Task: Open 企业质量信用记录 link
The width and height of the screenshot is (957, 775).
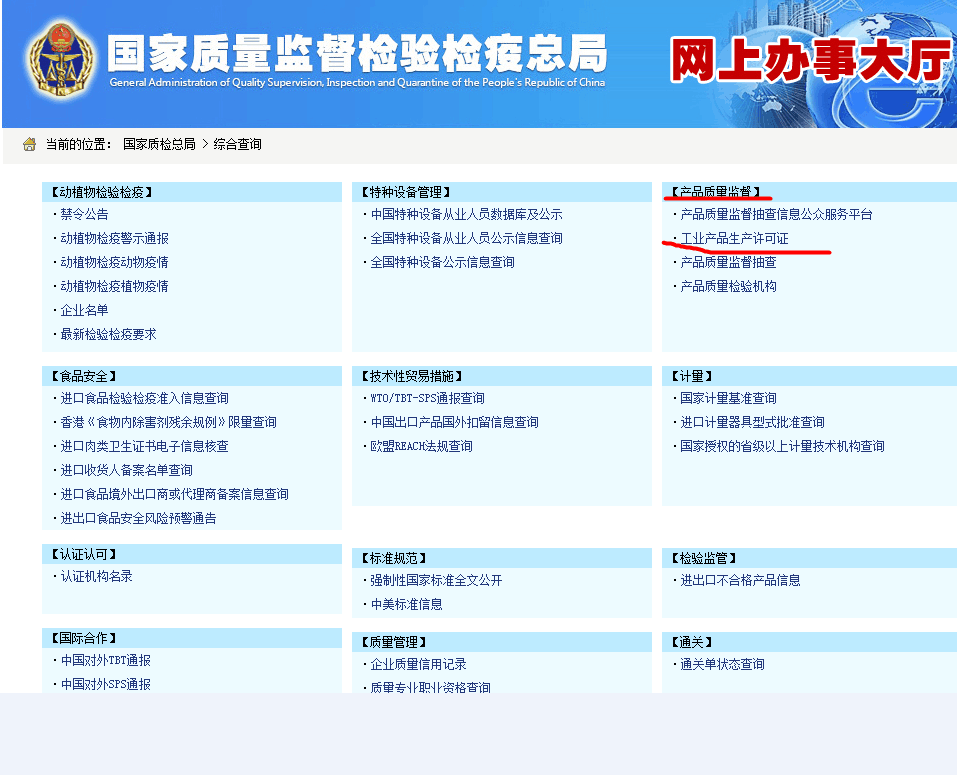Action: (x=418, y=664)
